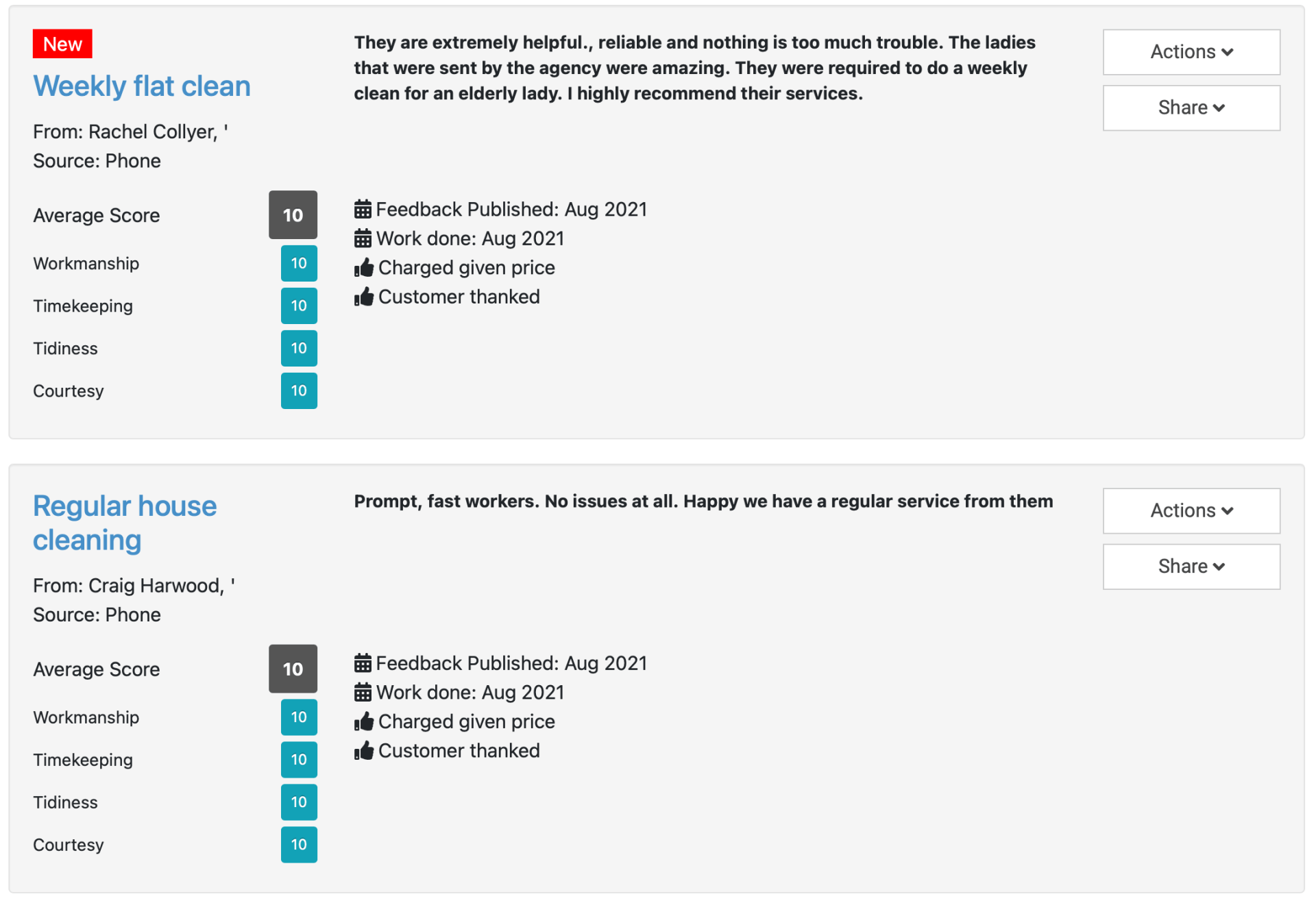Click calendar icon beside second Feedback Published
This screenshot has height=903, width=1316.
(x=363, y=663)
